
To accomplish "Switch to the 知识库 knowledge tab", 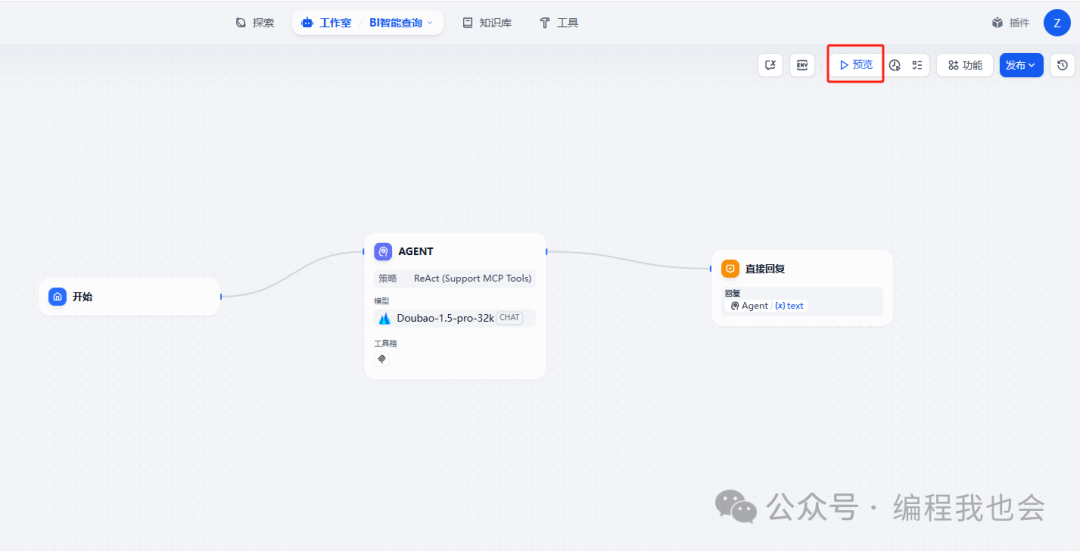I will pos(486,22).
